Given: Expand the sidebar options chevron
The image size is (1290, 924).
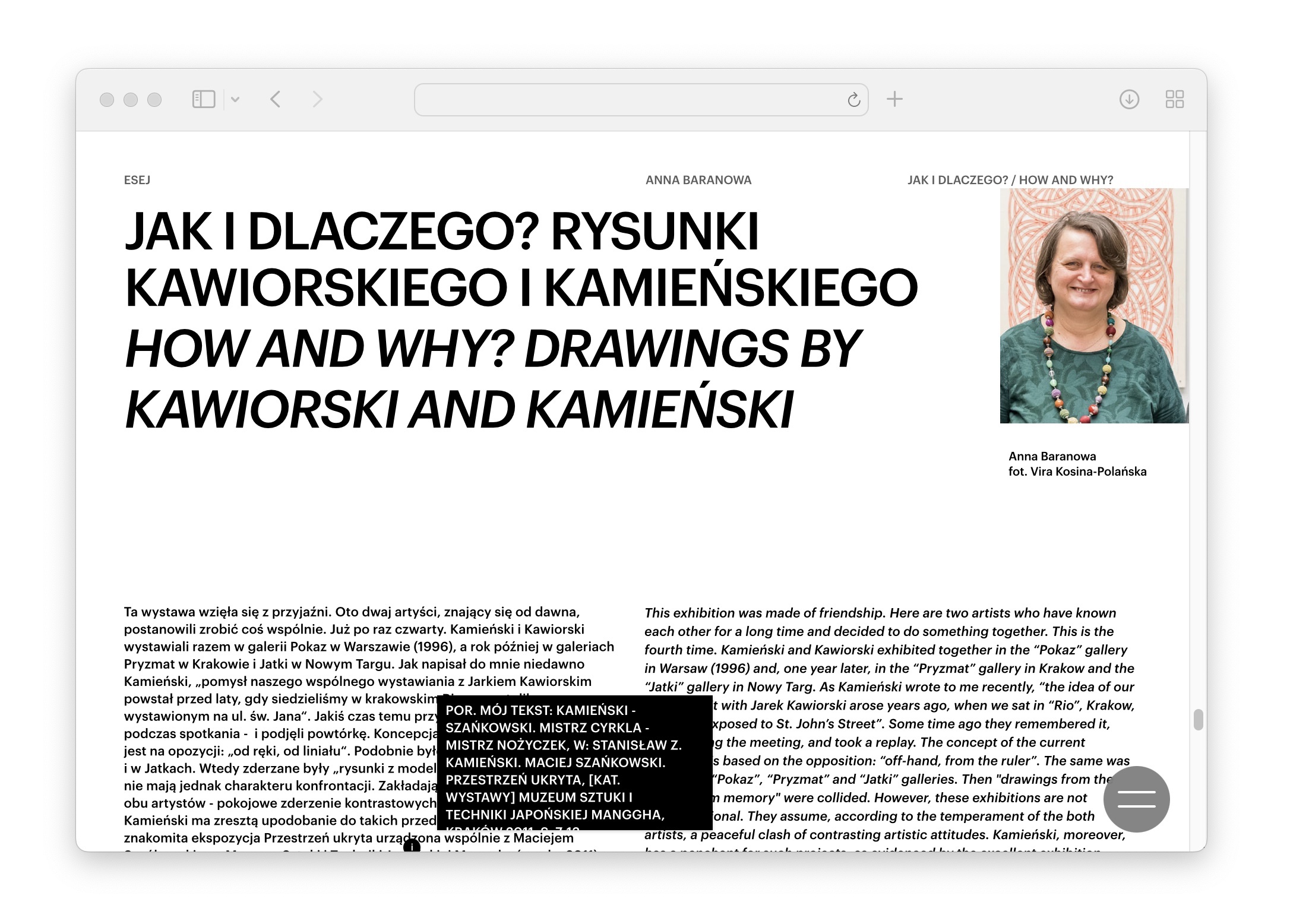Looking at the screenshot, I should pos(235,100).
